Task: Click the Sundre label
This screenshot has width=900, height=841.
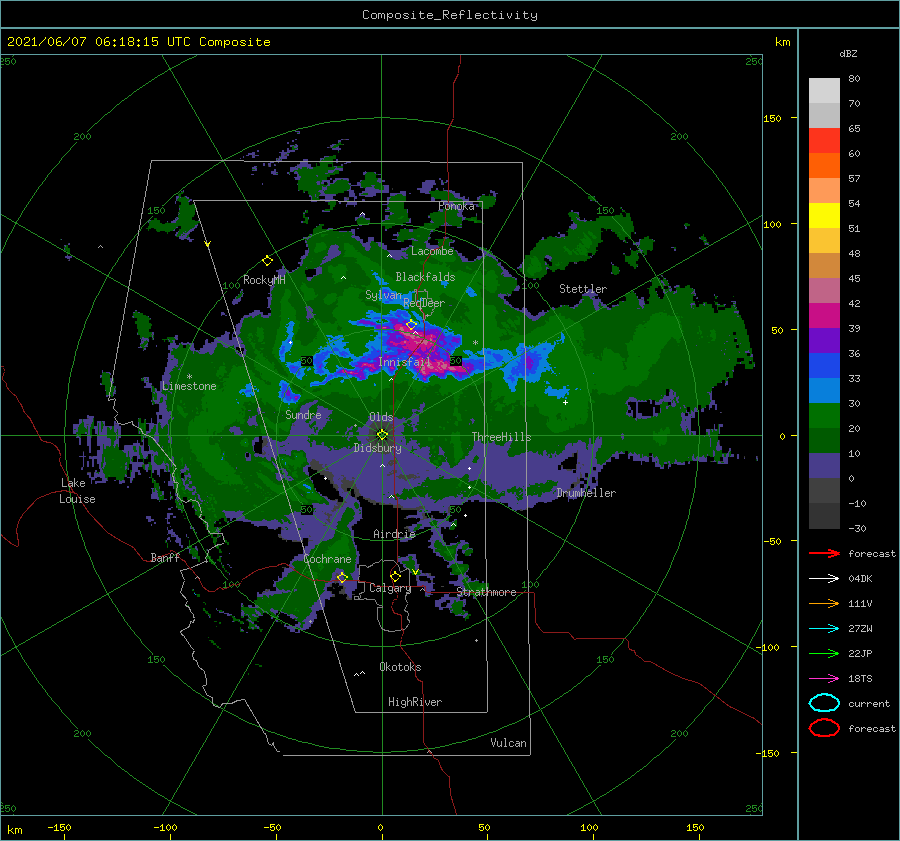Action: (303, 414)
